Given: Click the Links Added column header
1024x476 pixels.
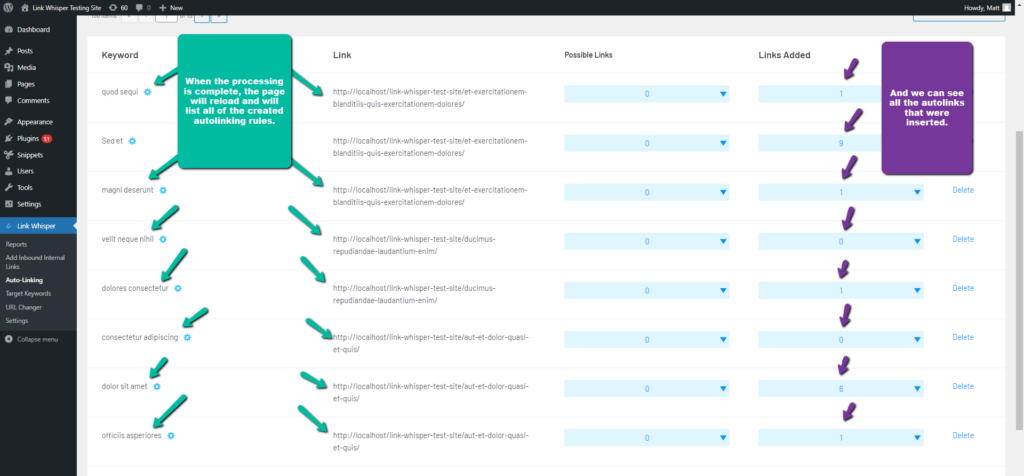Looking at the screenshot, I should [784, 56].
